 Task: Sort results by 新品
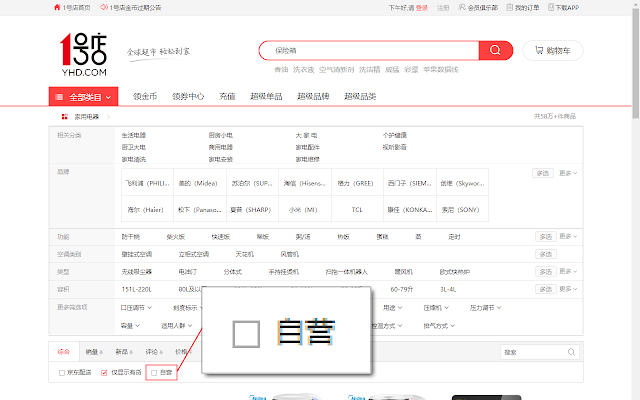(x=124, y=351)
